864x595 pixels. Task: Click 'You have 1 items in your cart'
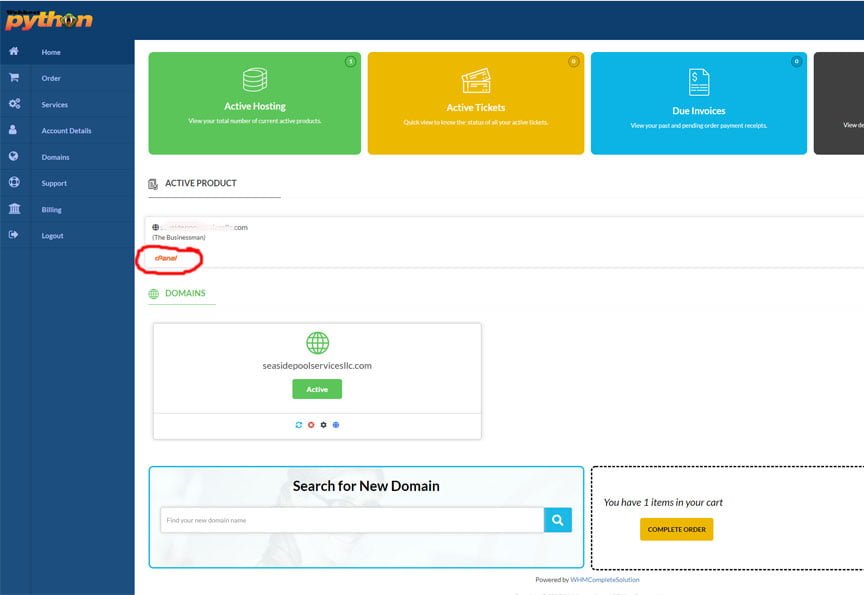pyautogui.click(x=663, y=502)
